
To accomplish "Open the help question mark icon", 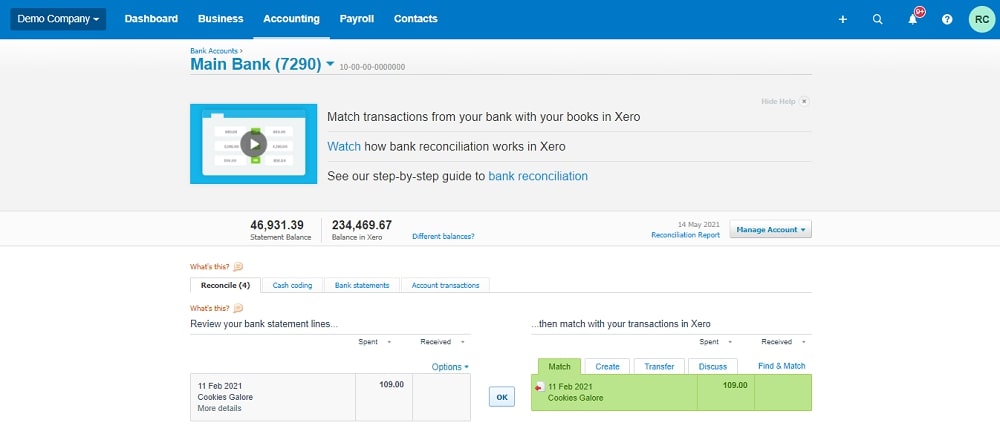I will (947, 19).
